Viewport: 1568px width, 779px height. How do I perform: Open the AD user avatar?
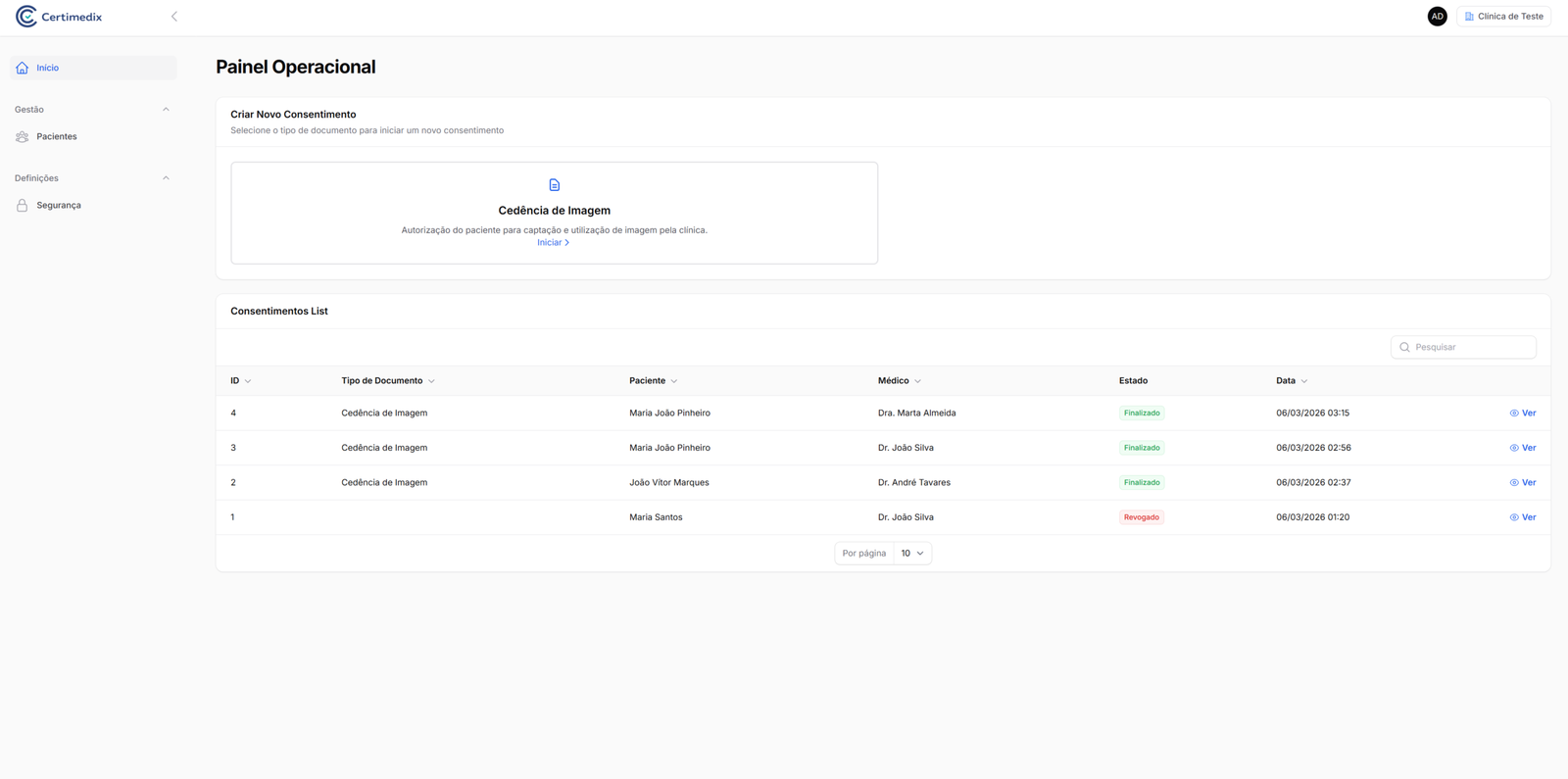1437,17
